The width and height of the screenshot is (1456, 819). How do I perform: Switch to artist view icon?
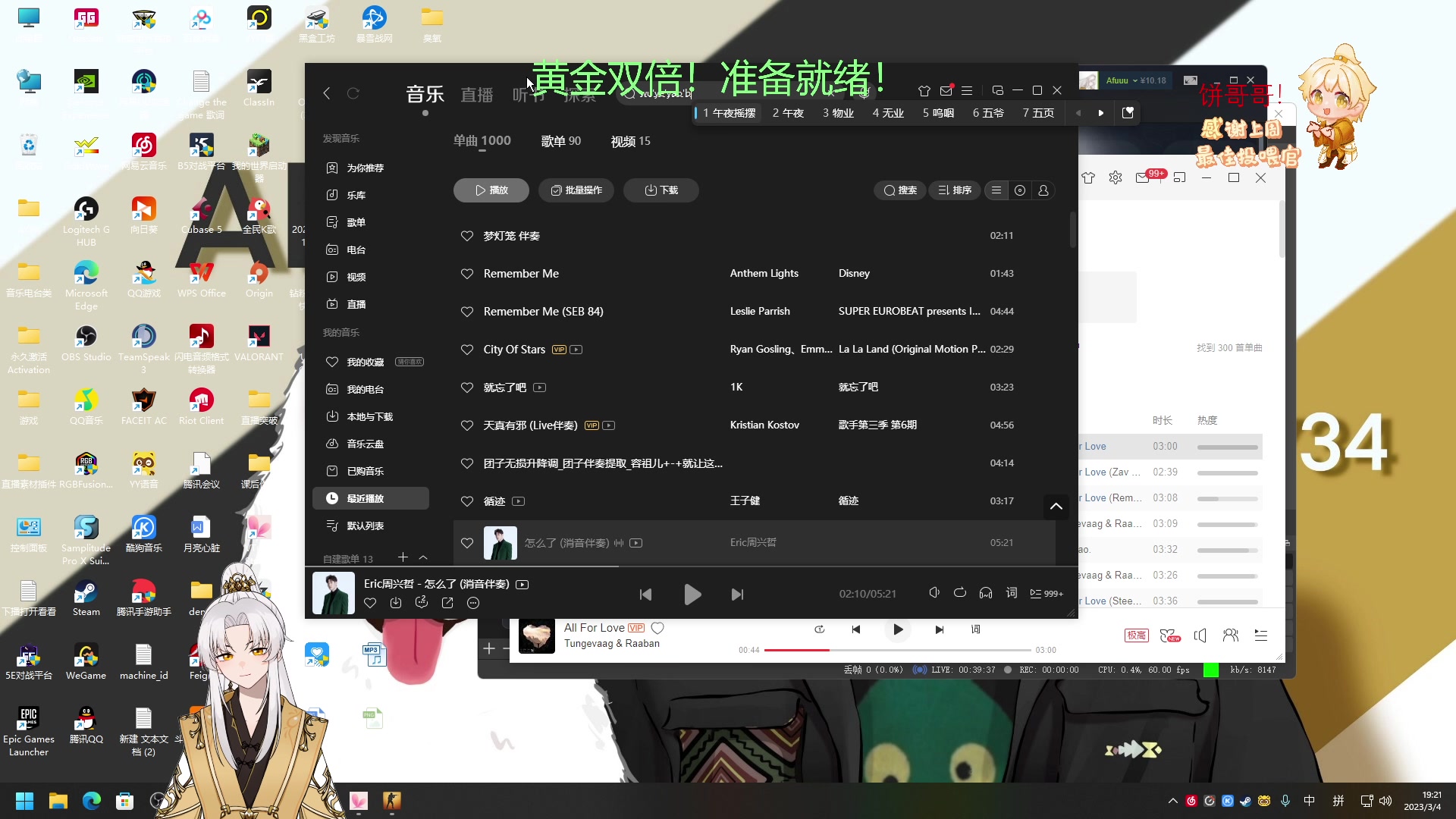(1043, 190)
